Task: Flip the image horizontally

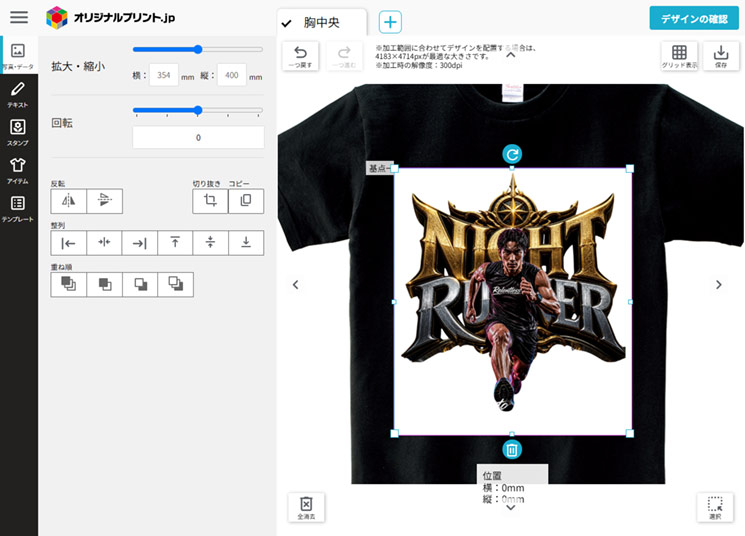Action: (x=68, y=201)
